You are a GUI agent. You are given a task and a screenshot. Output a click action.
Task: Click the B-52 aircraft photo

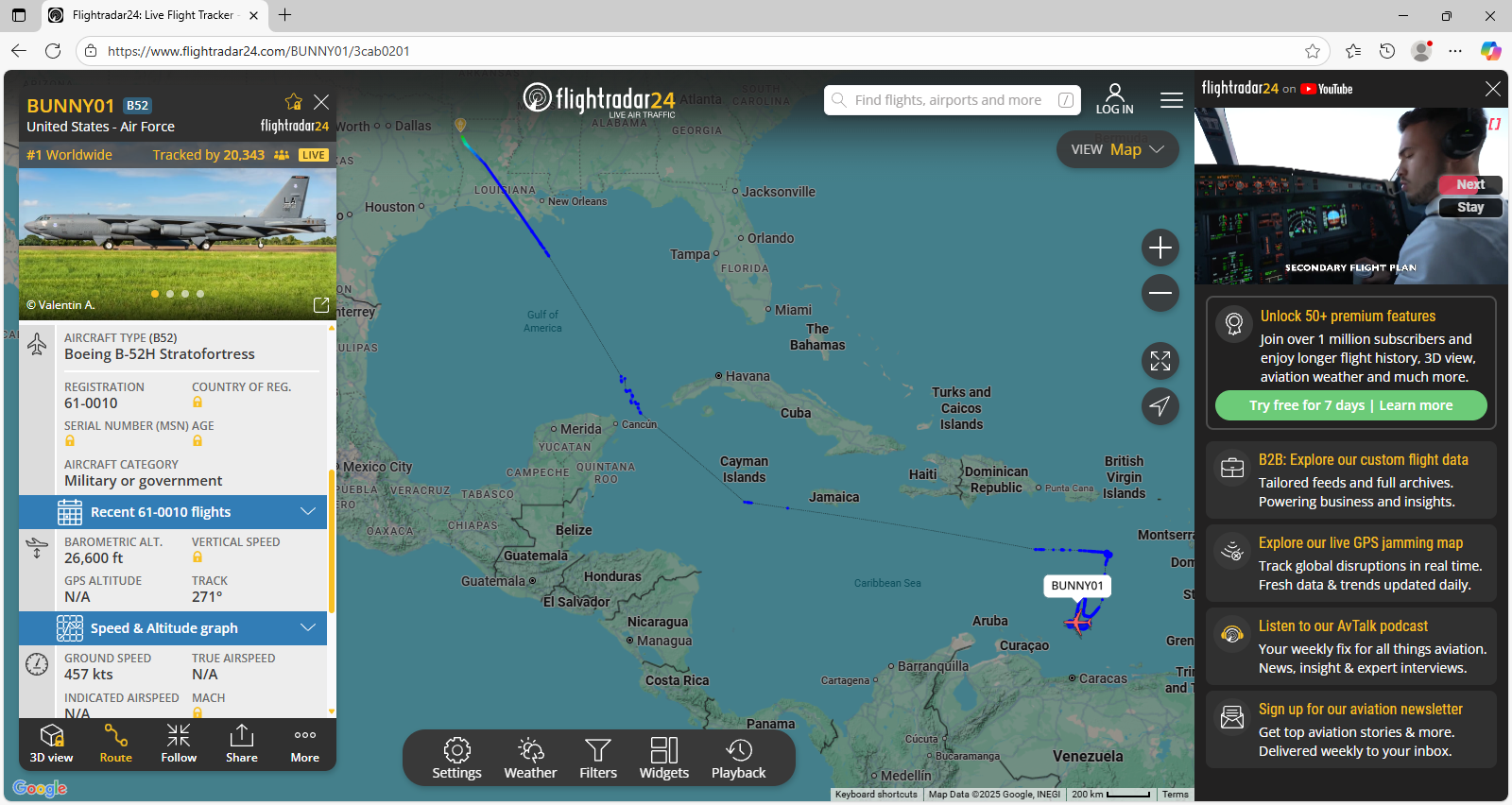coord(178,245)
